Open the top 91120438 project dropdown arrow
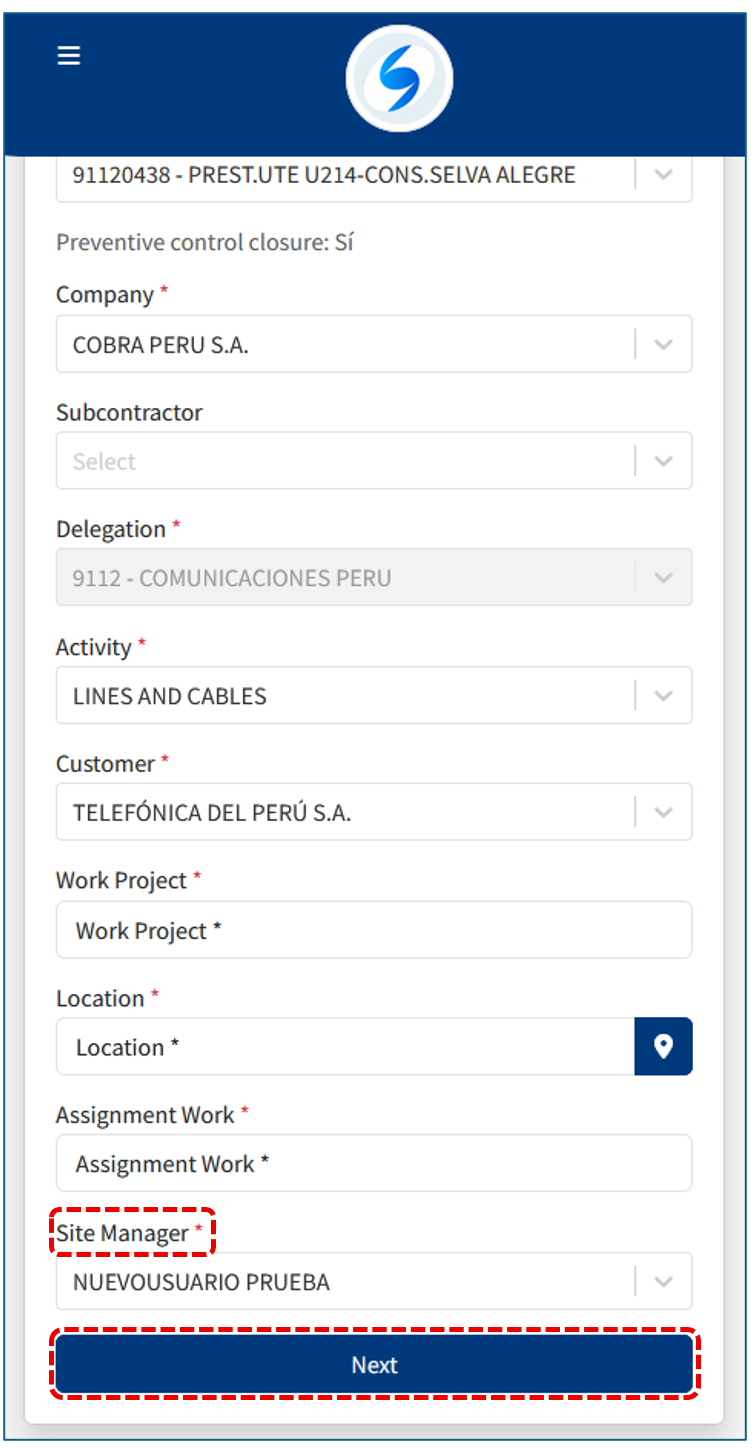 [x=663, y=175]
